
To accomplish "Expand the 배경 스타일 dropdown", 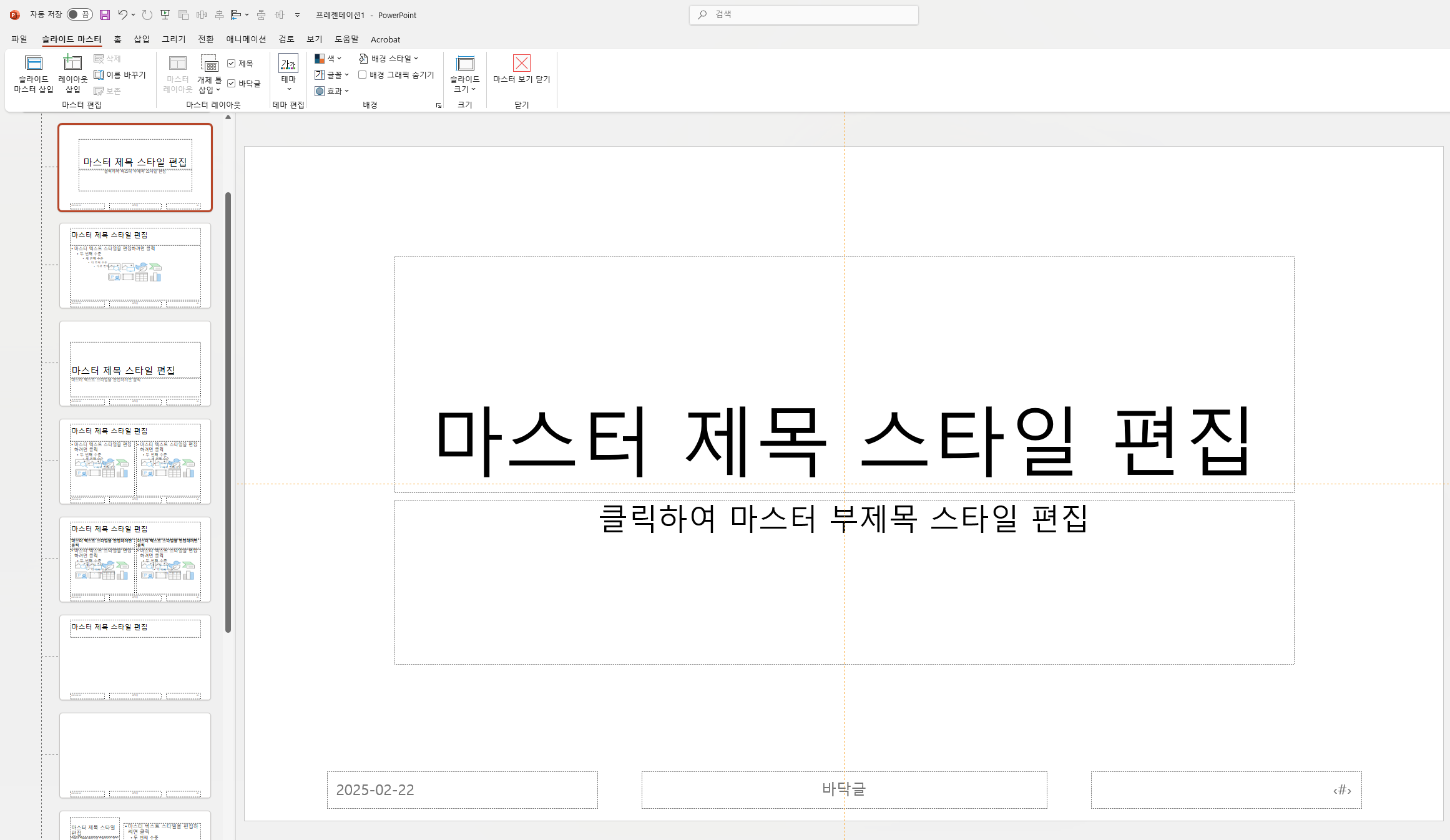I will 389,59.
